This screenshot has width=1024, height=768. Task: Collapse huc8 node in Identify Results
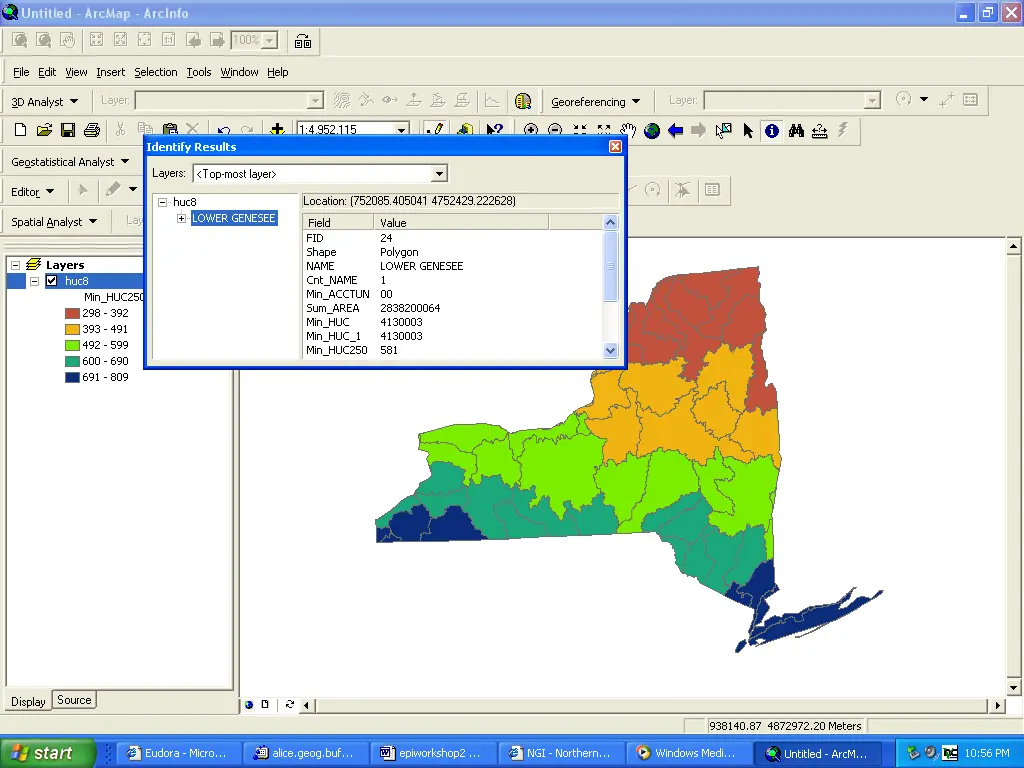pyautogui.click(x=163, y=202)
